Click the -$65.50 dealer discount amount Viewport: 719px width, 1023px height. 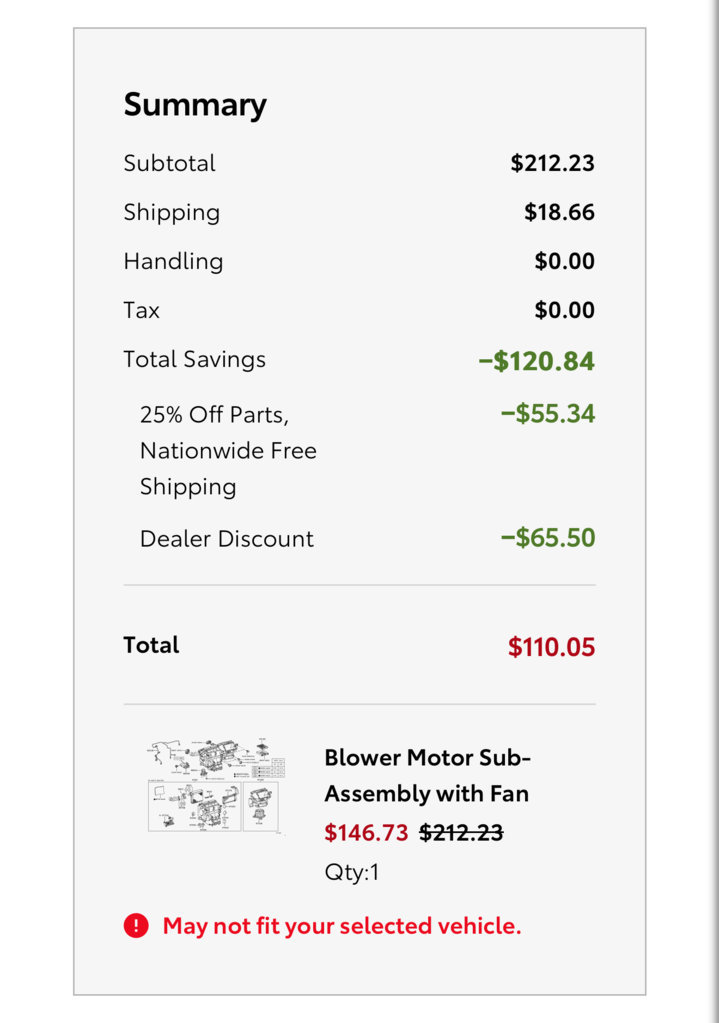(x=547, y=538)
